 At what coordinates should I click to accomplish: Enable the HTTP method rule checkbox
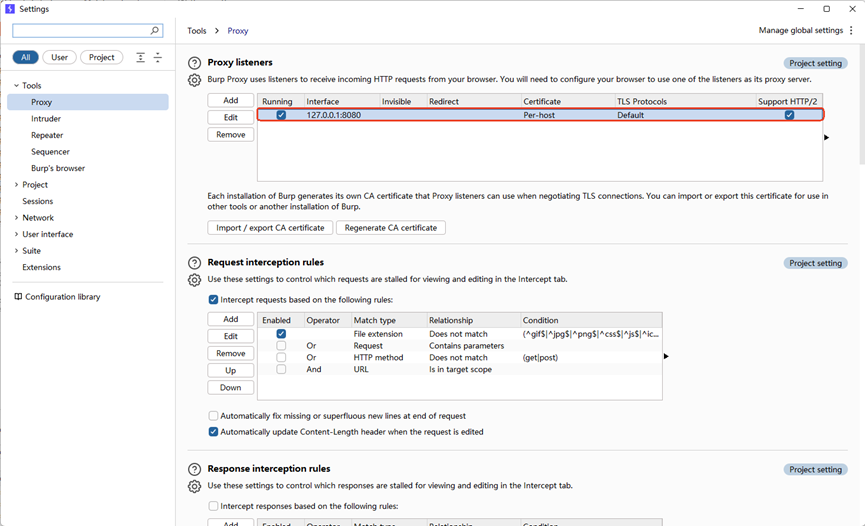(x=281, y=357)
